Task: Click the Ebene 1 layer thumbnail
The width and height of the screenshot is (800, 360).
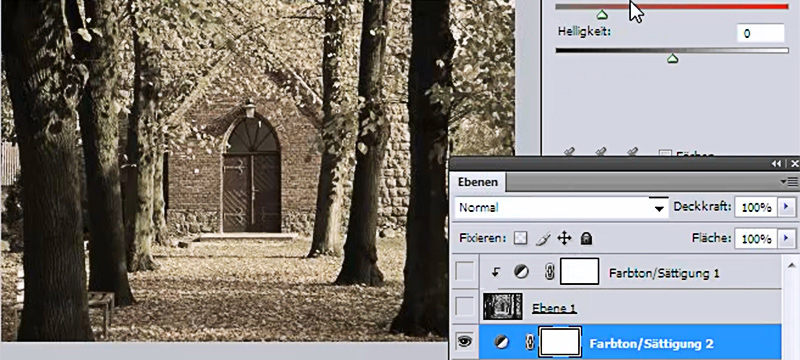Action: tap(503, 306)
